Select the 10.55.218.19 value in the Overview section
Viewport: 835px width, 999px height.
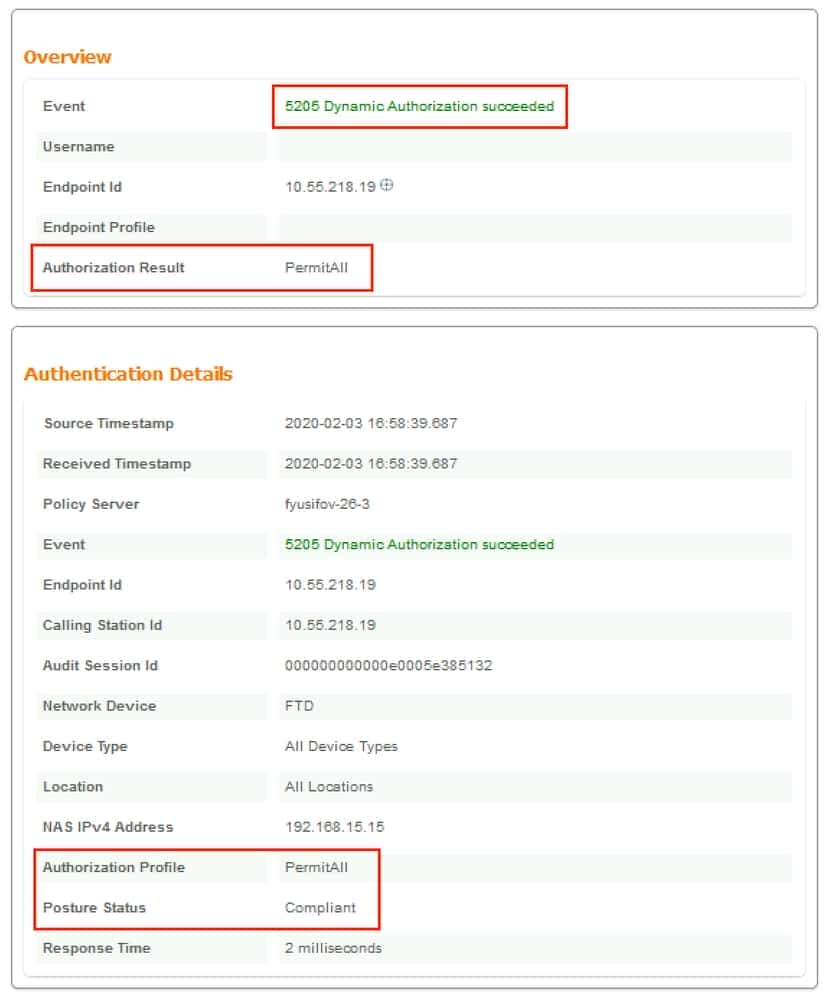pyautogui.click(x=330, y=187)
